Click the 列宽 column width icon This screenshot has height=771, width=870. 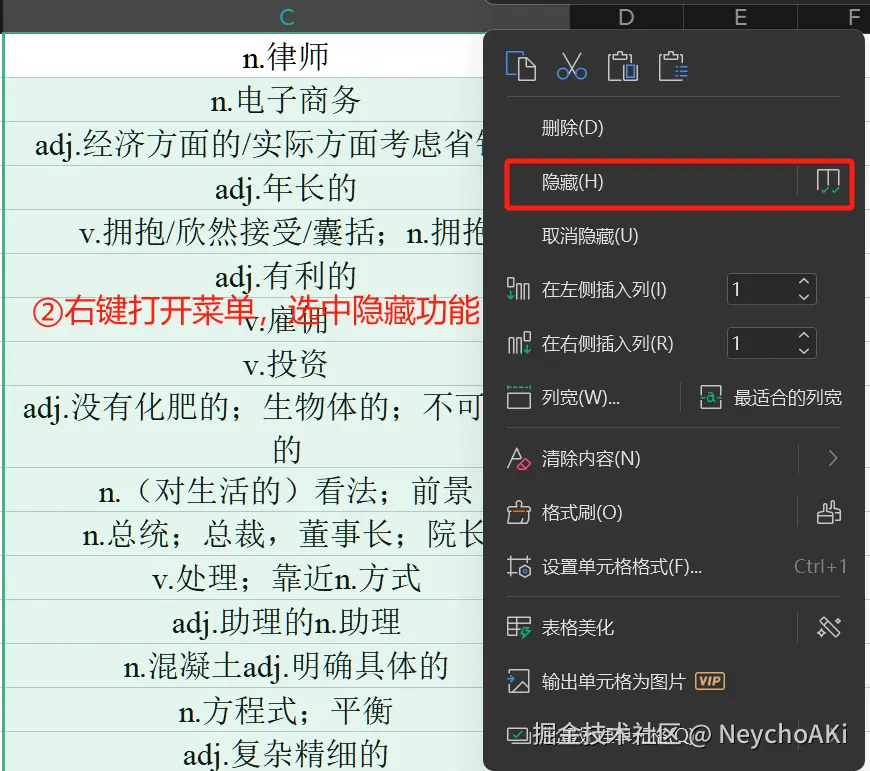click(521, 396)
